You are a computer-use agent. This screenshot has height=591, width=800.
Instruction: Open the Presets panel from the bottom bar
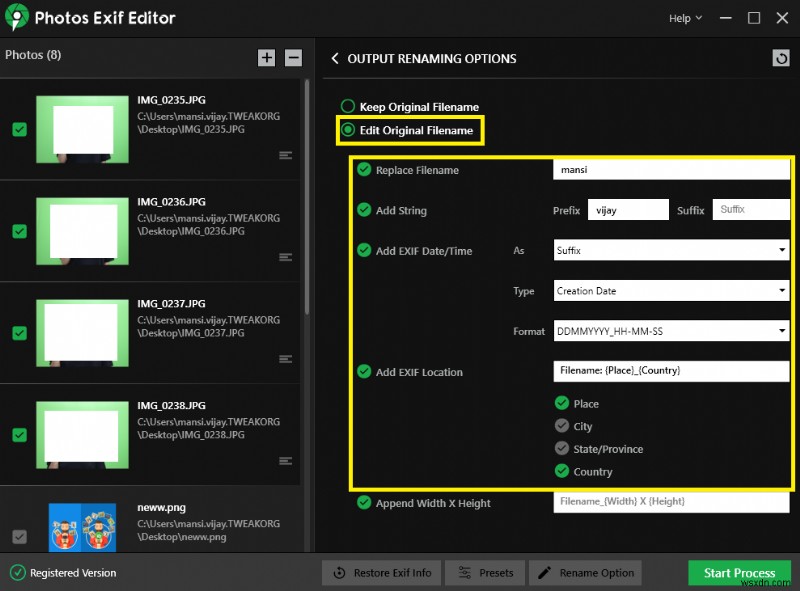click(485, 573)
